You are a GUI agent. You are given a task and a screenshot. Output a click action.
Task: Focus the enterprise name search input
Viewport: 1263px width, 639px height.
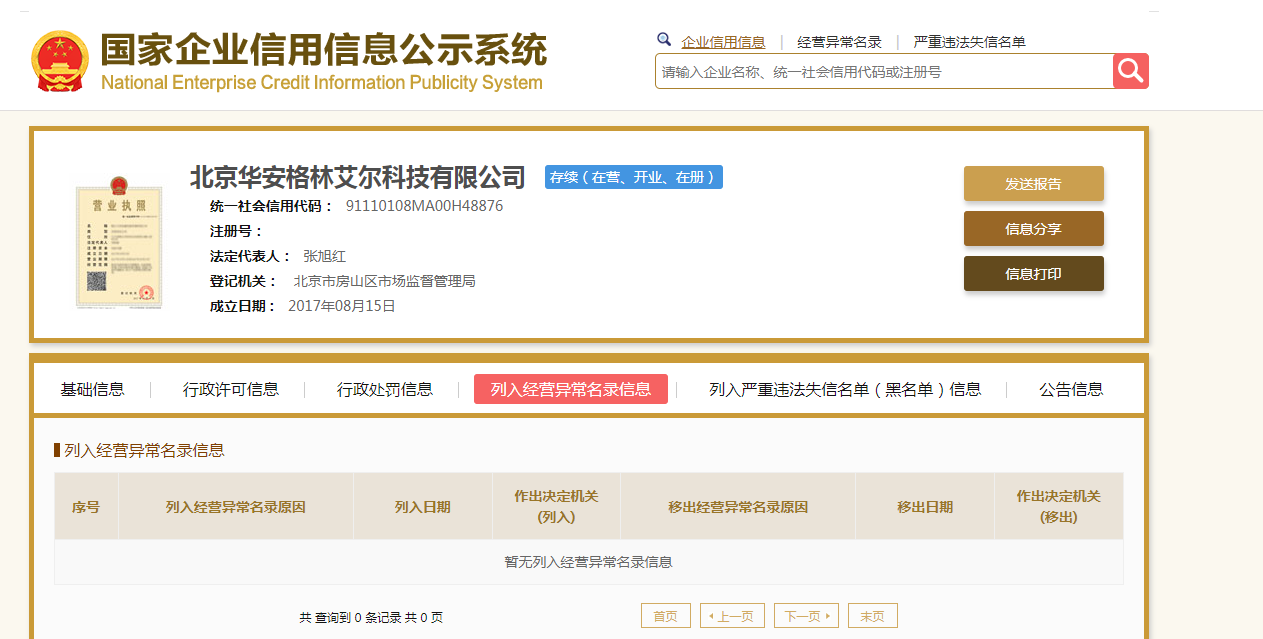pos(884,71)
